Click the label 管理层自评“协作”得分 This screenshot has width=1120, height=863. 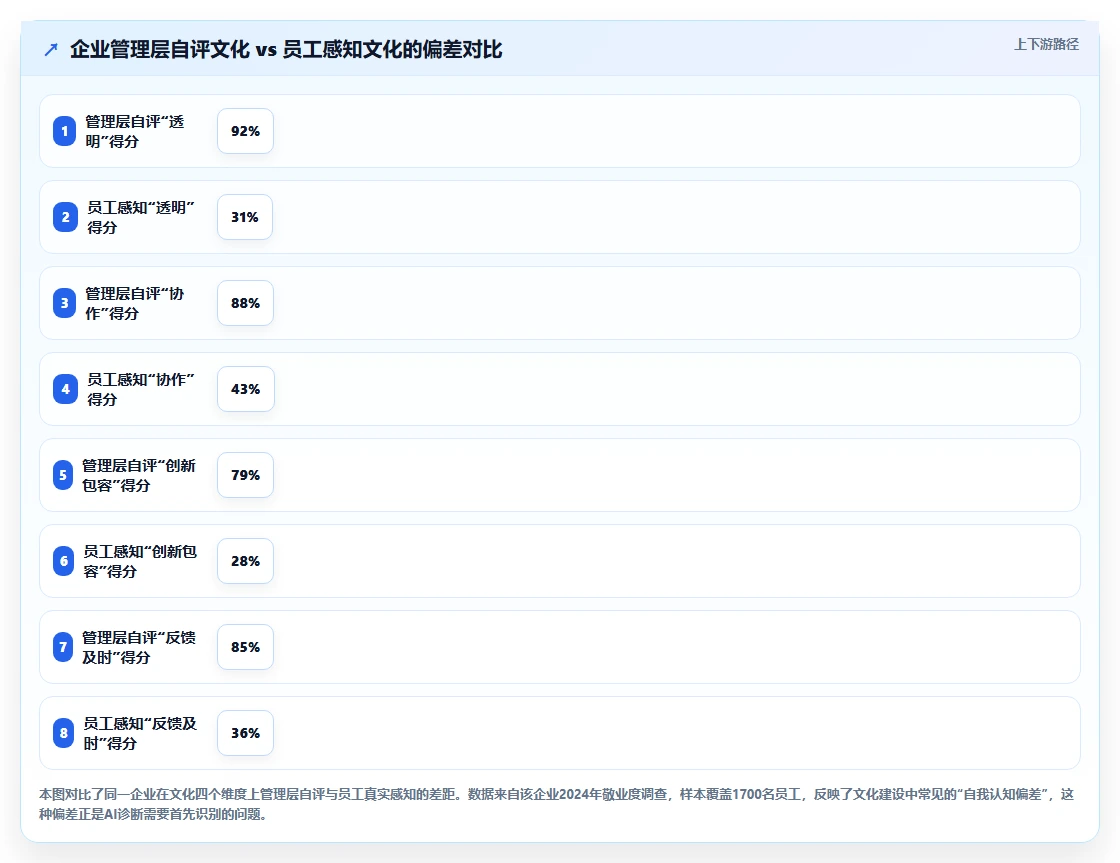[x=134, y=303]
